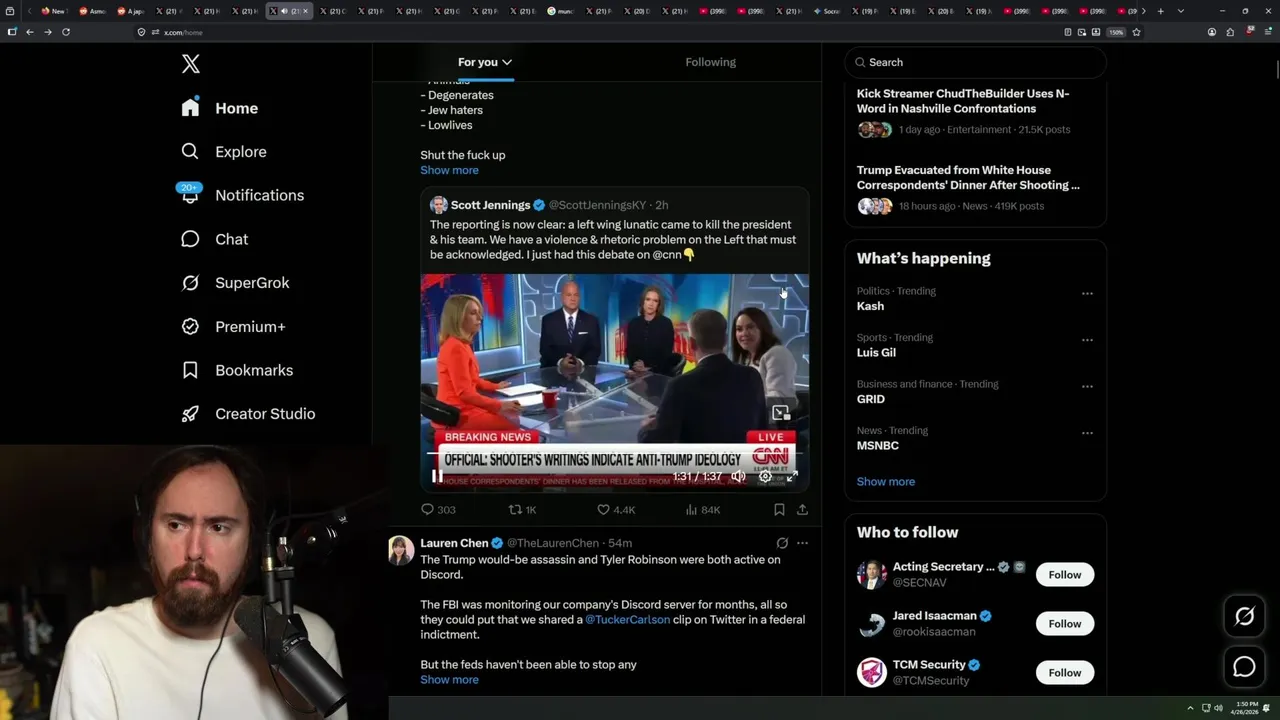
Task: Open a new browser tab
Action: click(1160, 11)
